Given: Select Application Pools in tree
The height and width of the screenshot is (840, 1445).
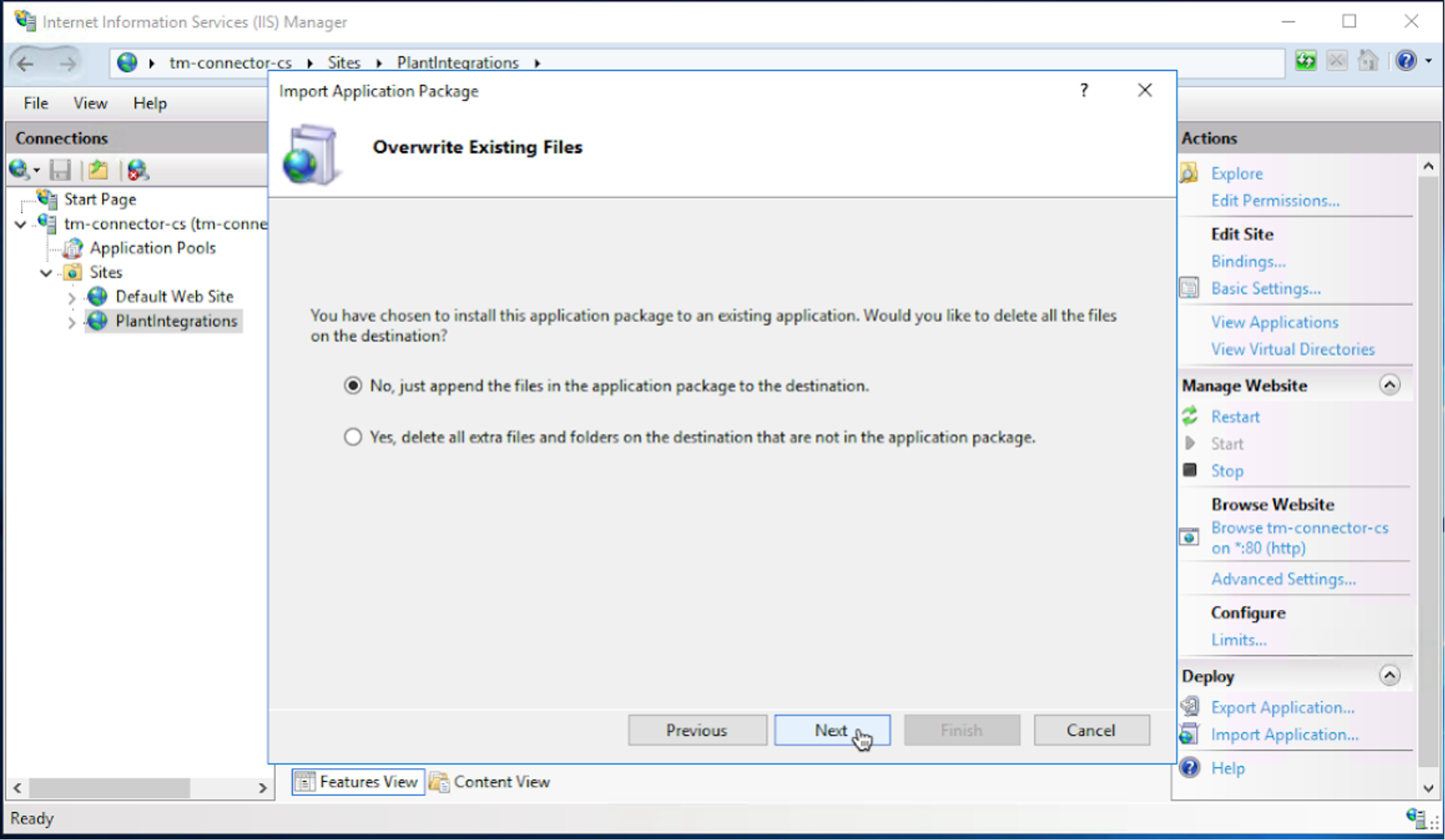Looking at the screenshot, I should point(152,248).
